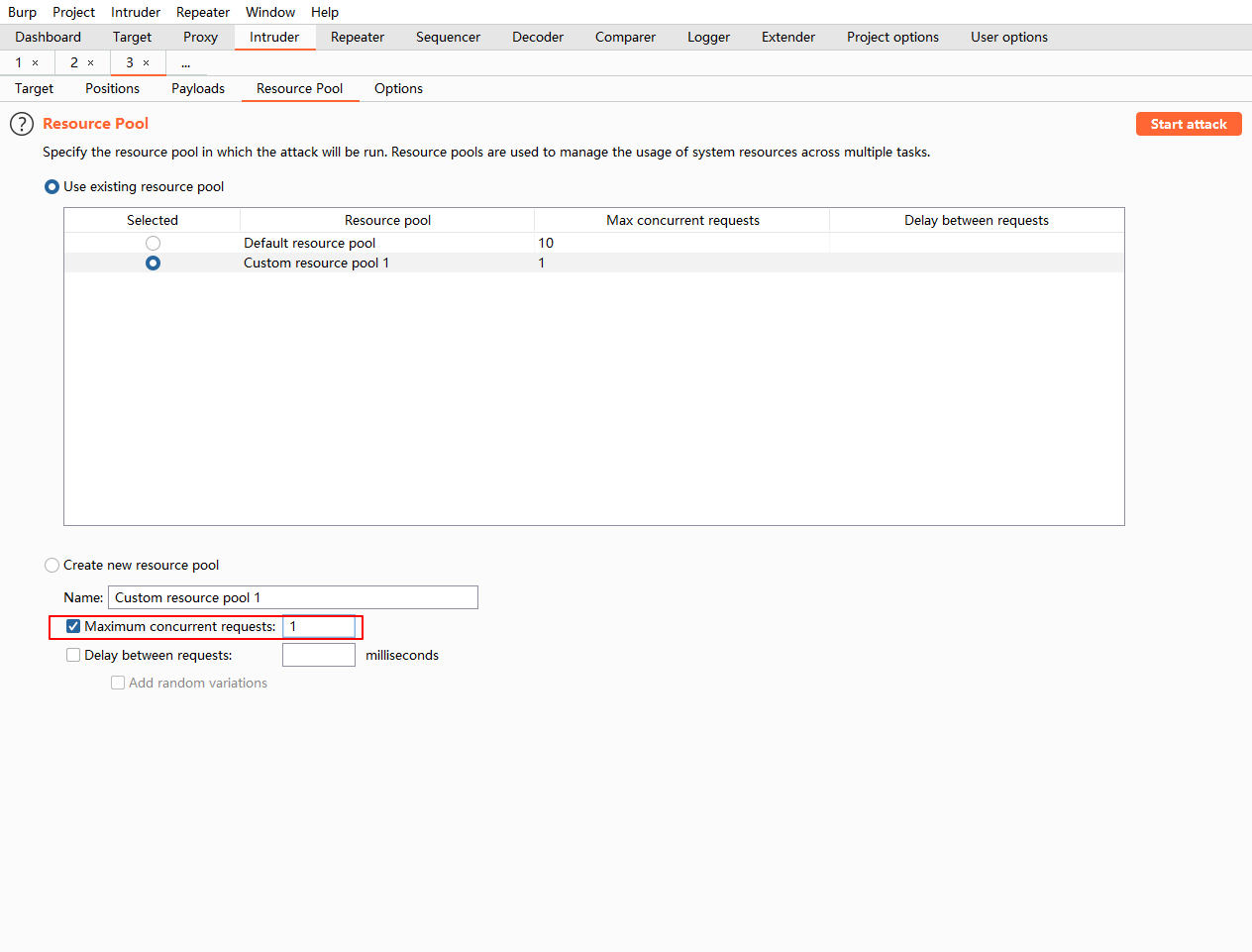Select Intruder attack tab 1

click(19, 62)
